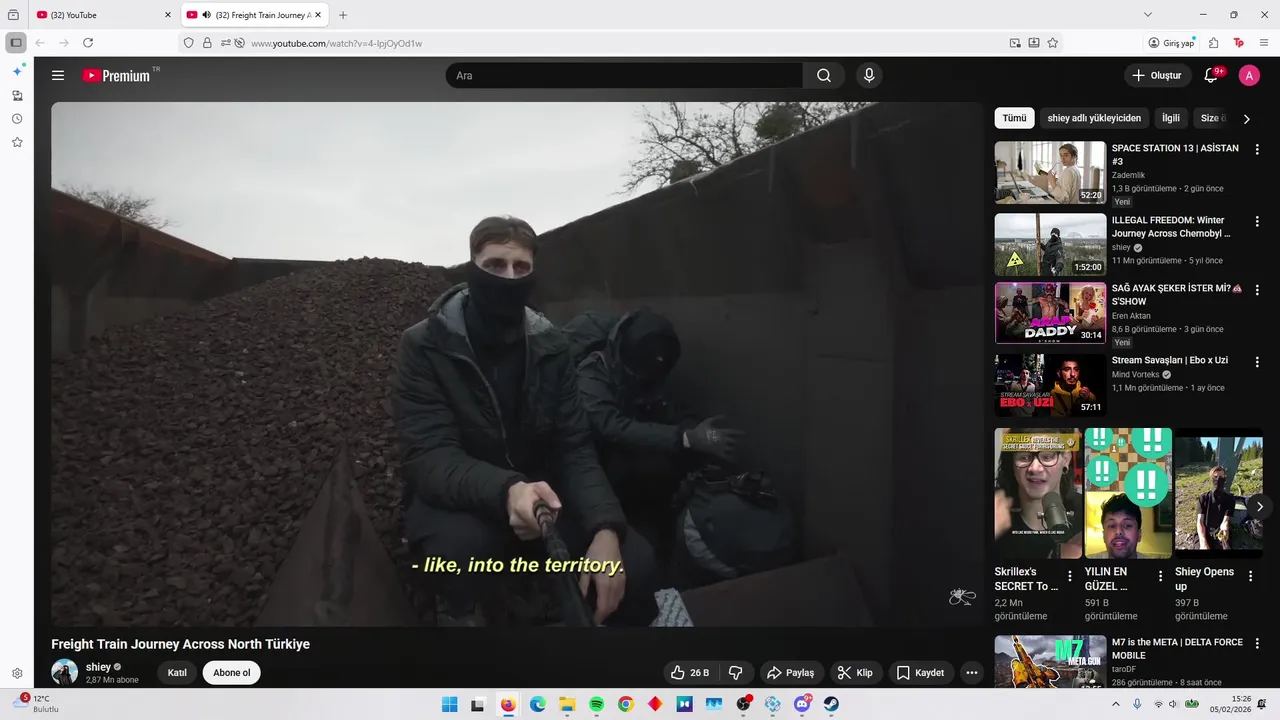The height and width of the screenshot is (720, 1280).
Task: Open Shiey Opens up short thumbnail
Action: [x=1218, y=492]
